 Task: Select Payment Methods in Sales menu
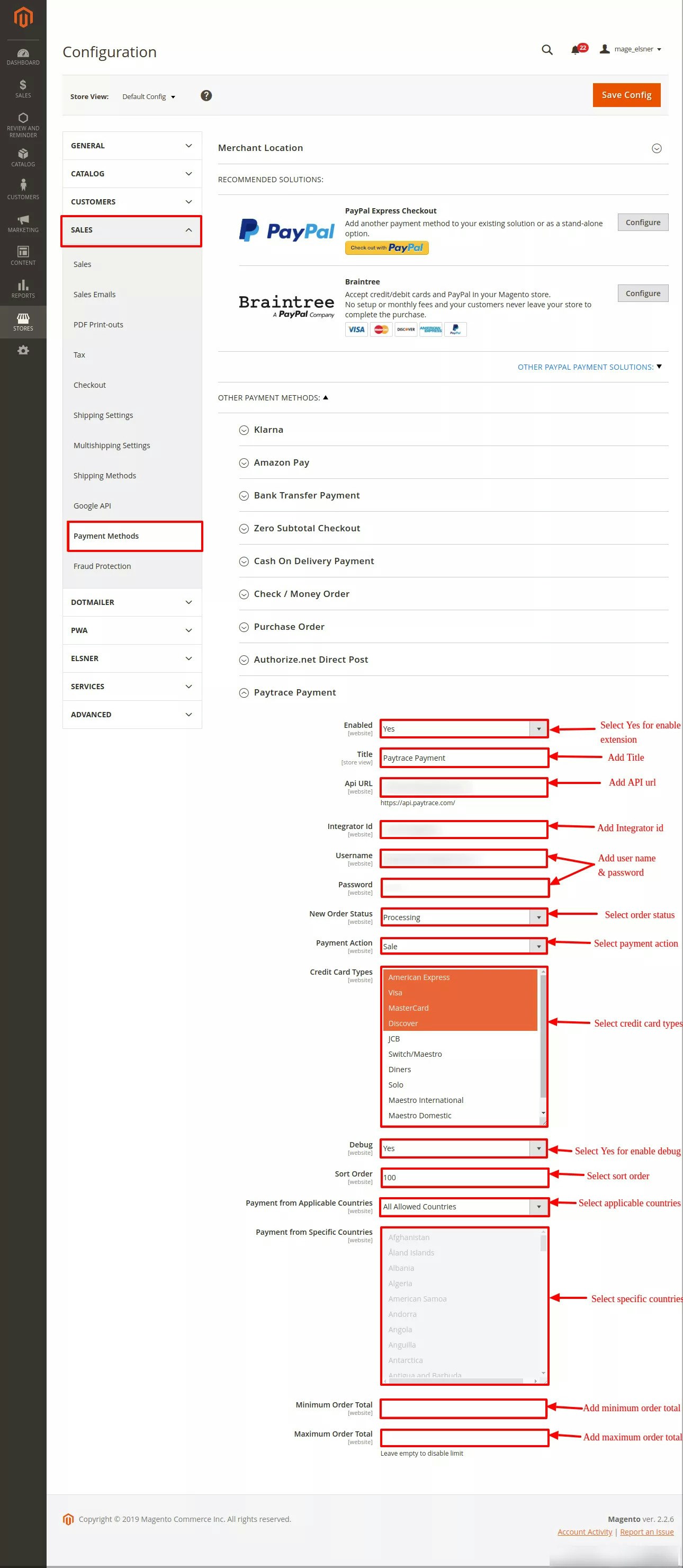(134, 536)
